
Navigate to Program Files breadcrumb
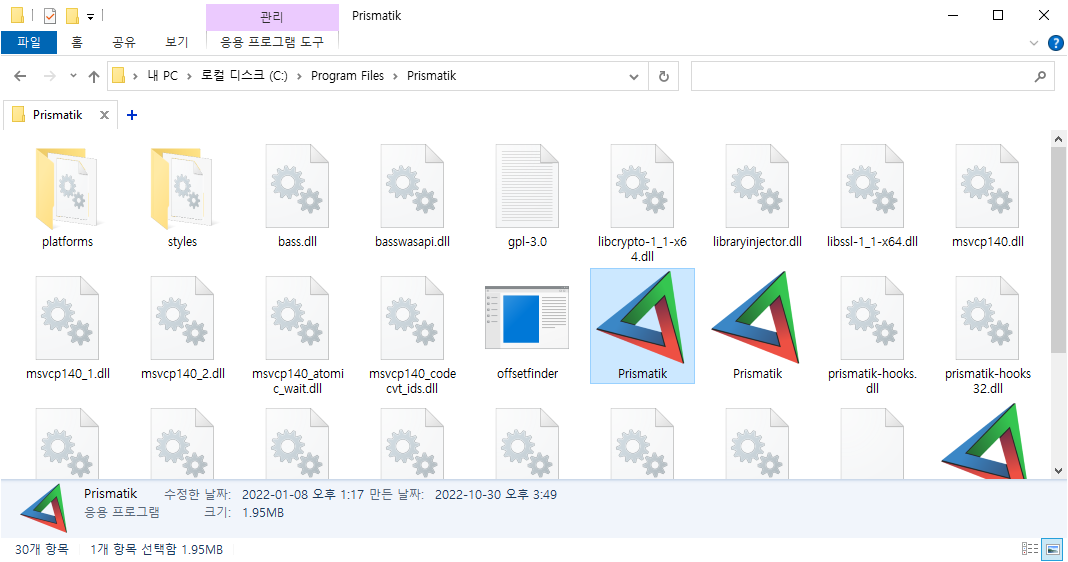(x=347, y=76)
